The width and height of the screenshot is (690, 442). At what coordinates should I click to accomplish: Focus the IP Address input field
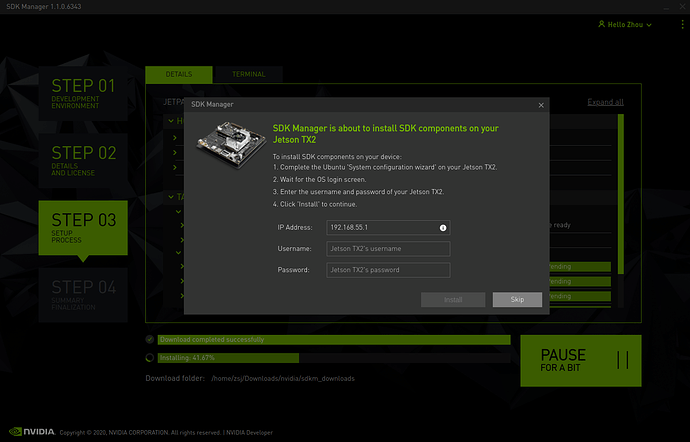click(388, 228)
